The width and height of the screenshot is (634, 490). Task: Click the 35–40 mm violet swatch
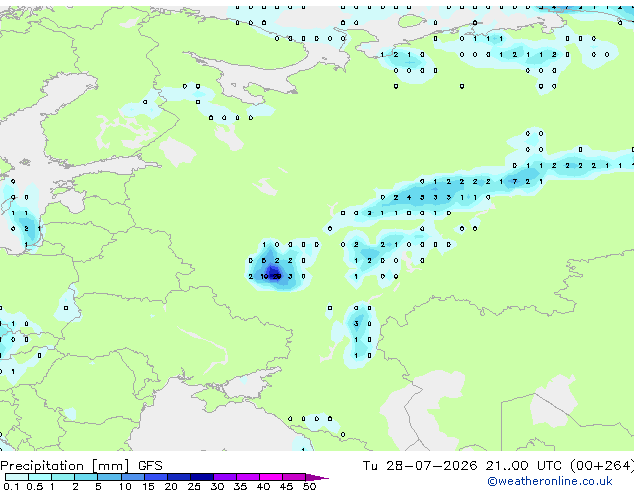pos(247,477)
